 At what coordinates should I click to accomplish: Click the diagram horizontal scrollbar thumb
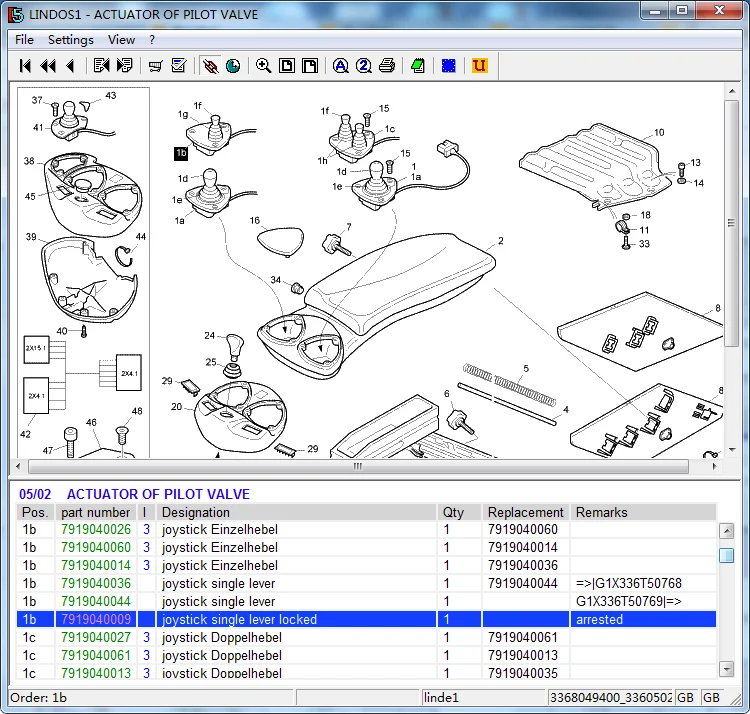[358, 466]
